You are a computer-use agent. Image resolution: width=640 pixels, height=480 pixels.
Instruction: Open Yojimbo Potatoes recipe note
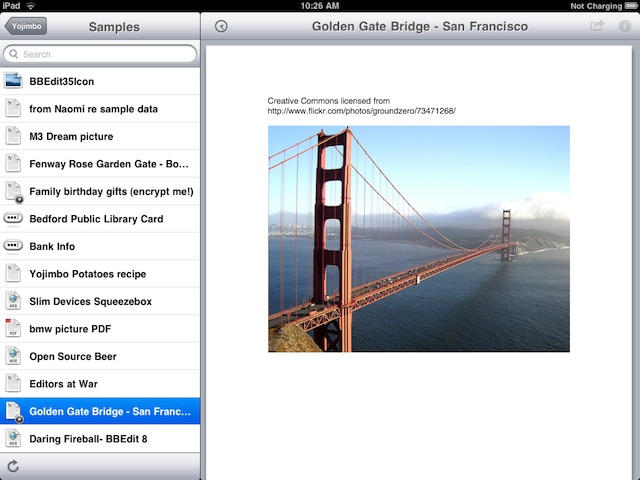[x=87, y=274]
